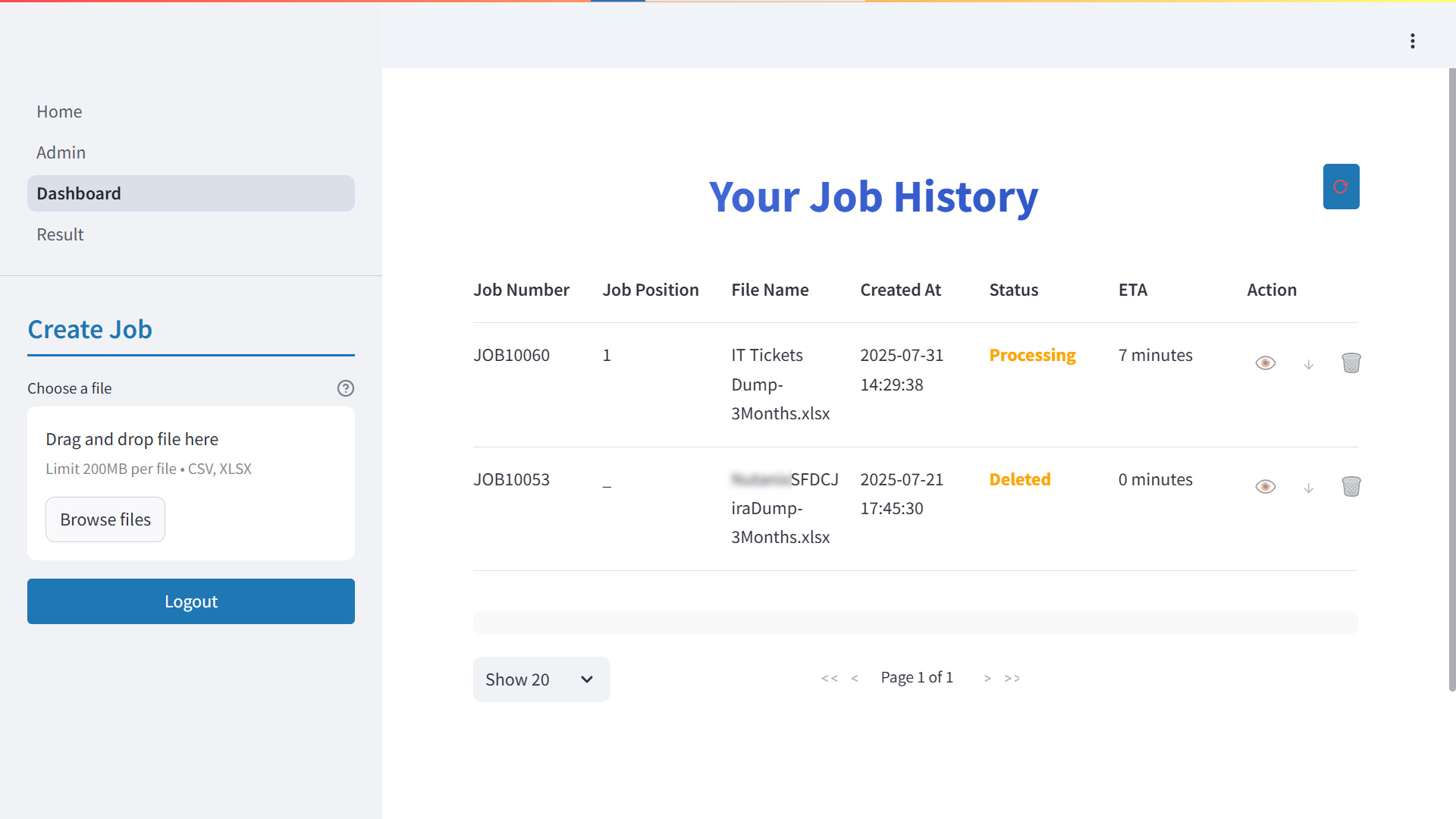Viewport: 1456px width, 819px height.
Task: Open the Home page from sidebar
Action: pyautogui.click(x=59, y=111)
